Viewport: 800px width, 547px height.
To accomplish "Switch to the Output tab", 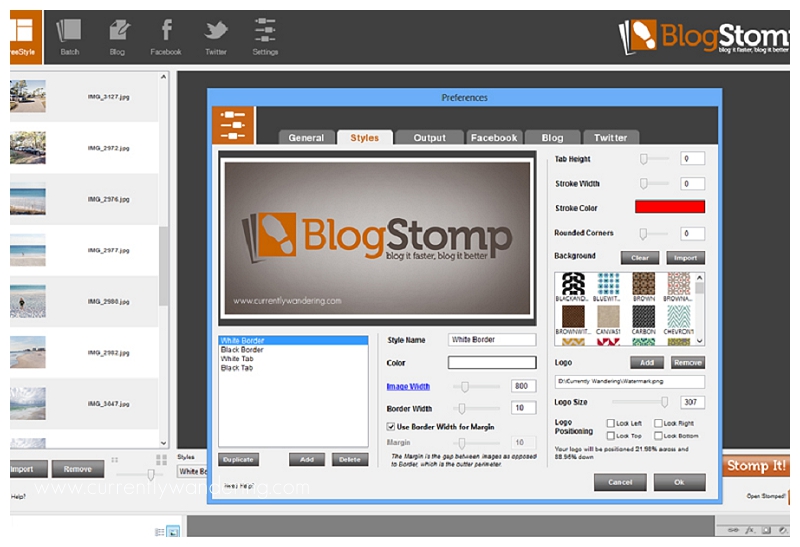I will [430, 137].
